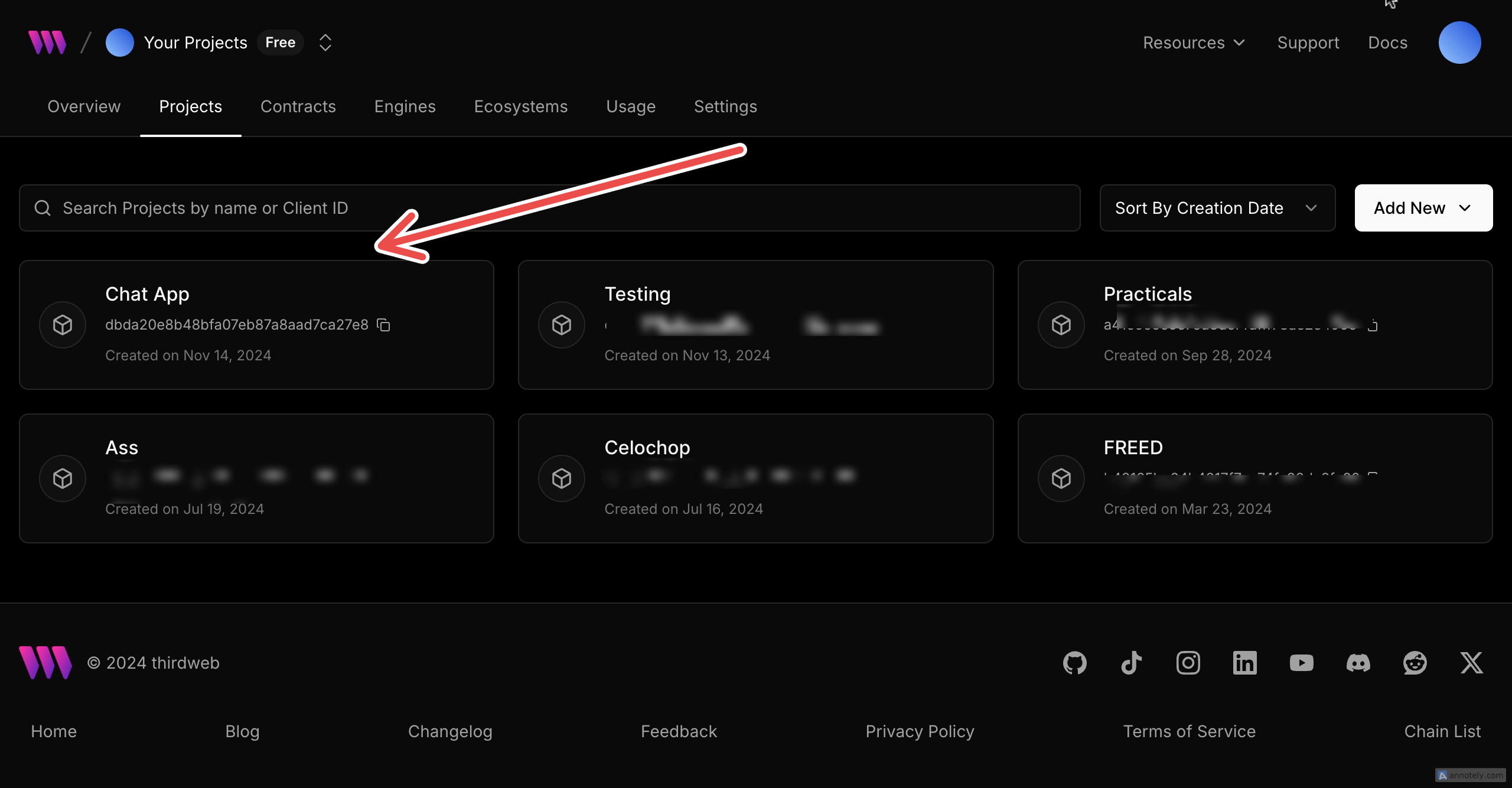
Task: Click the thirdweb logo in the header
Action: (x=47, y=43)
